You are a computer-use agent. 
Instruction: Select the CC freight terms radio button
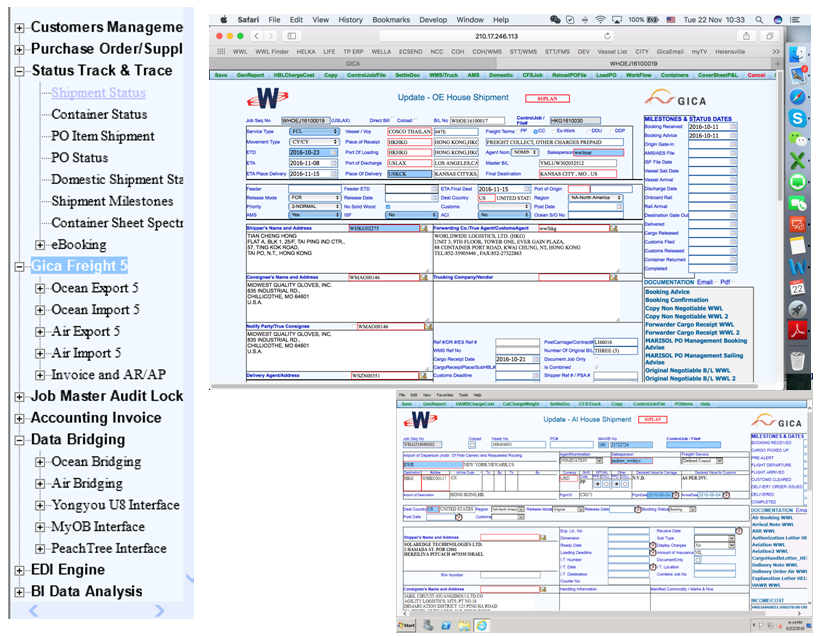coord(535,131)
